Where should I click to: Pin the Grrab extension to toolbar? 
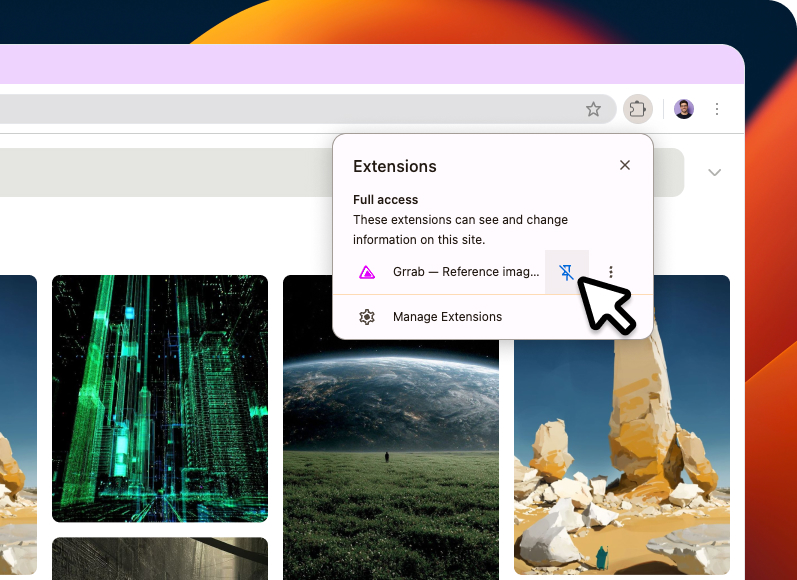tap(566, 272)
